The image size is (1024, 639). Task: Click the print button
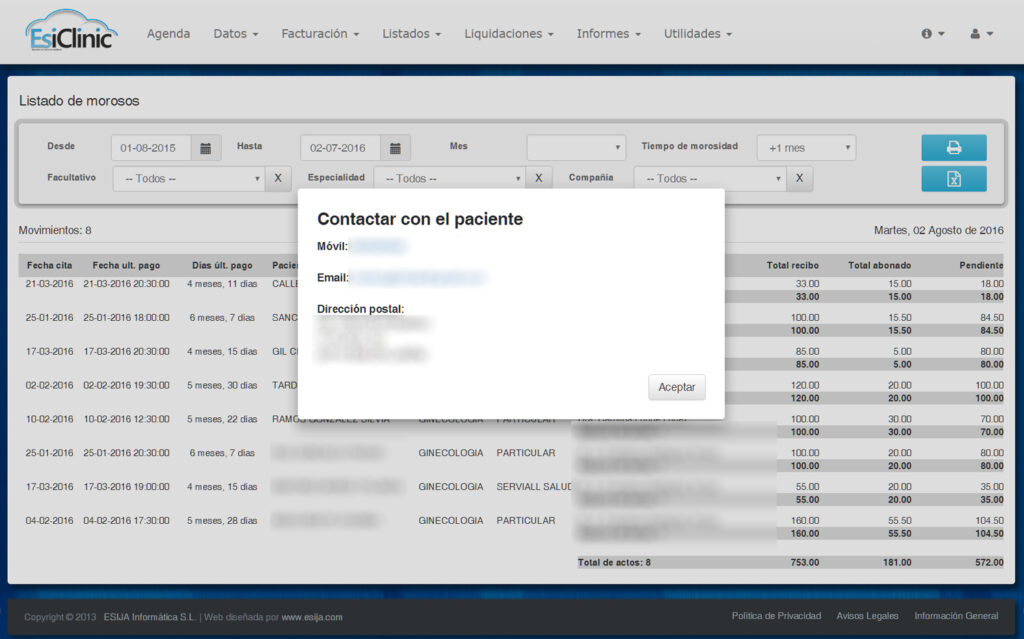(953, 148)
